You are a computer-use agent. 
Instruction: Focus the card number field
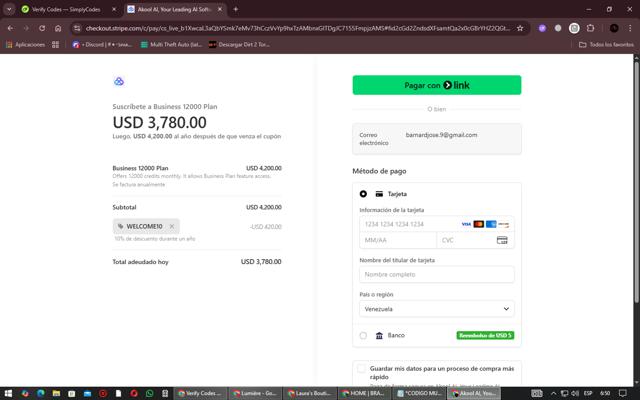(437, 224)
